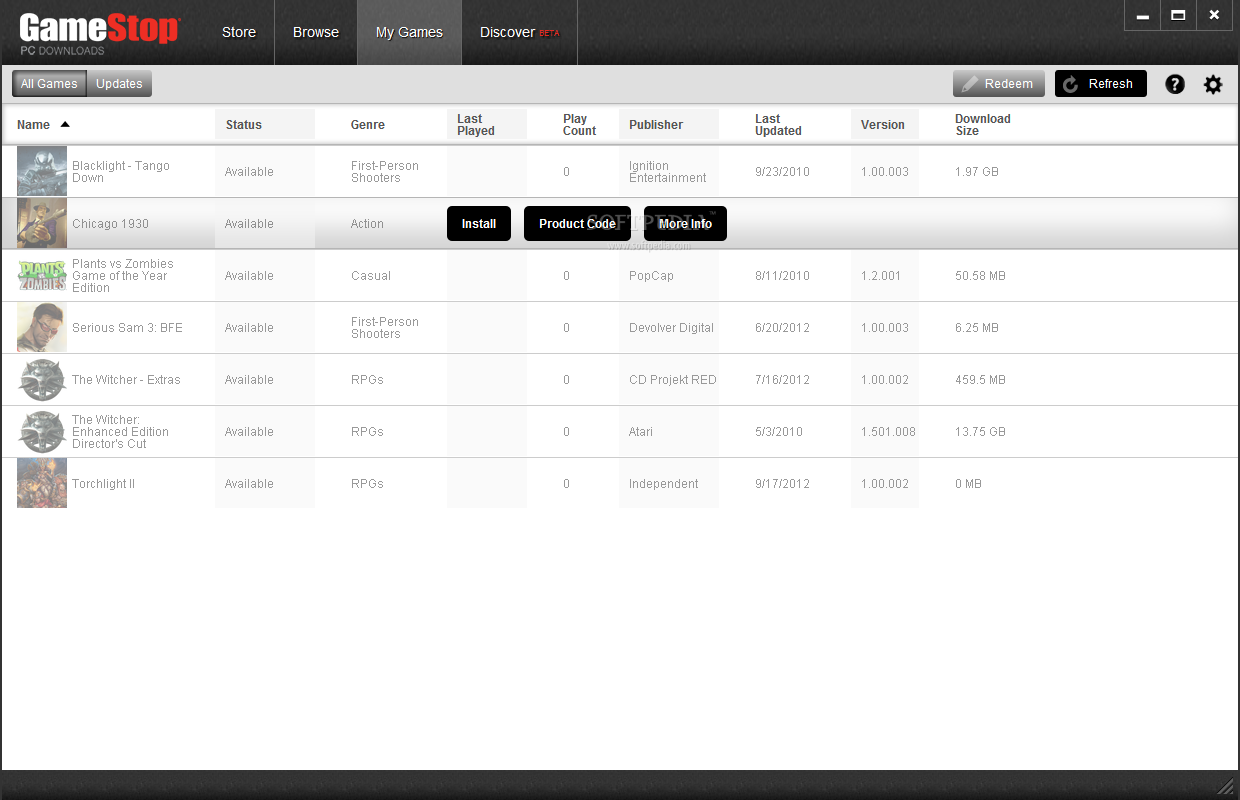Click the 'Devolver Digital' publisher cell
Screen dimensions: 1240x800
point(671,328)
